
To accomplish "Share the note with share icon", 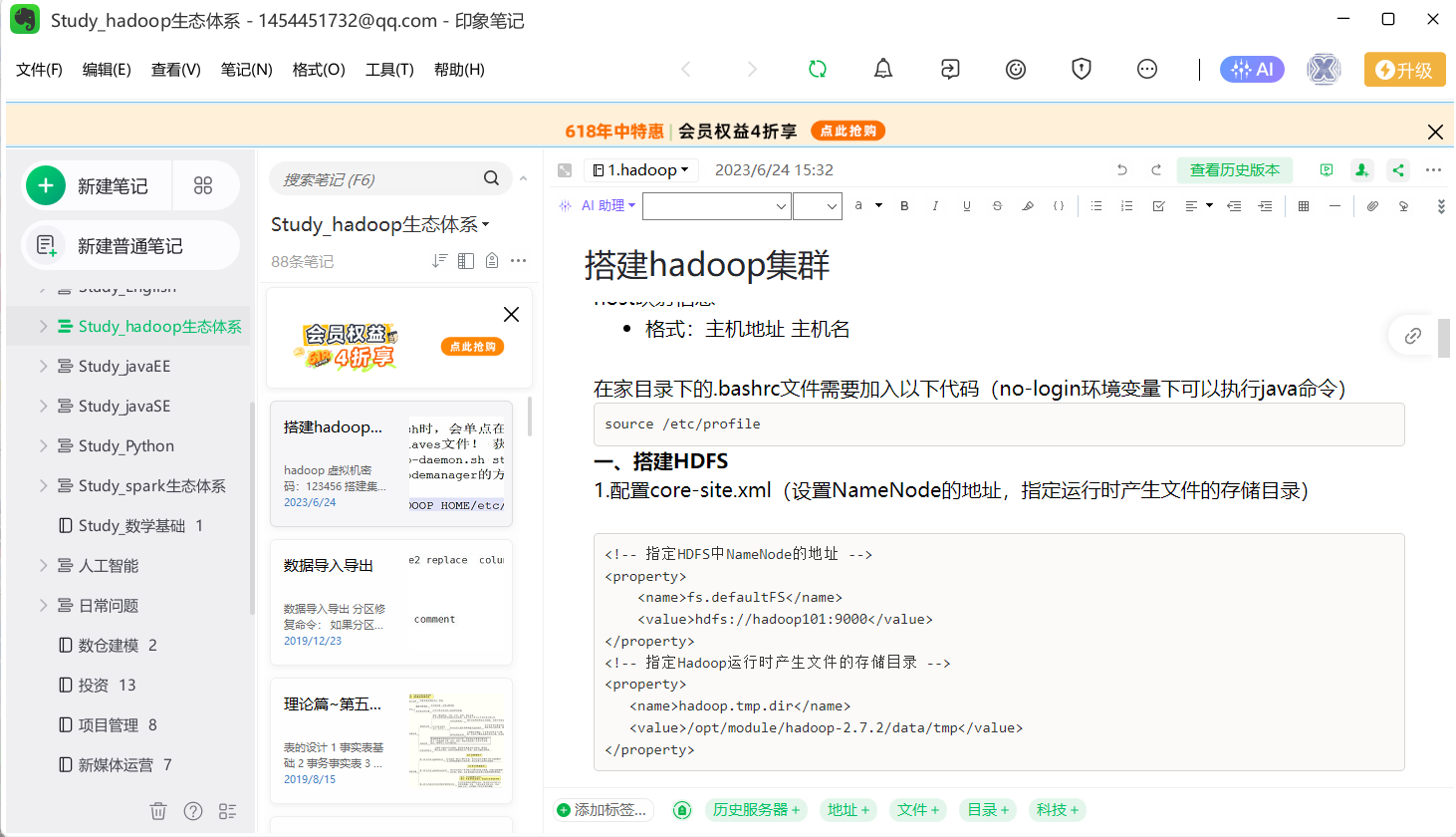I will (x=1398, y=170).
